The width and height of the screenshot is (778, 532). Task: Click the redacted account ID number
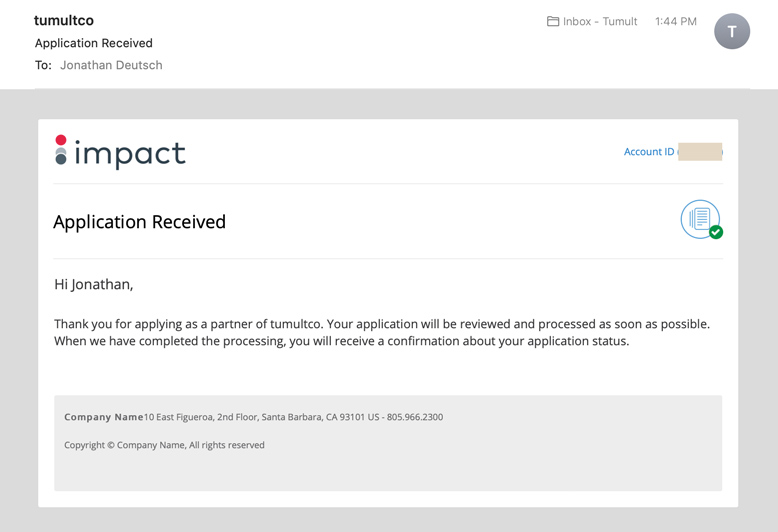(x=700, y=152)
